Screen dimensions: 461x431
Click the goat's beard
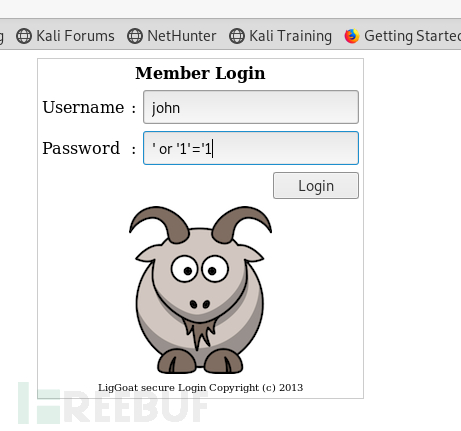coord(200,333)
